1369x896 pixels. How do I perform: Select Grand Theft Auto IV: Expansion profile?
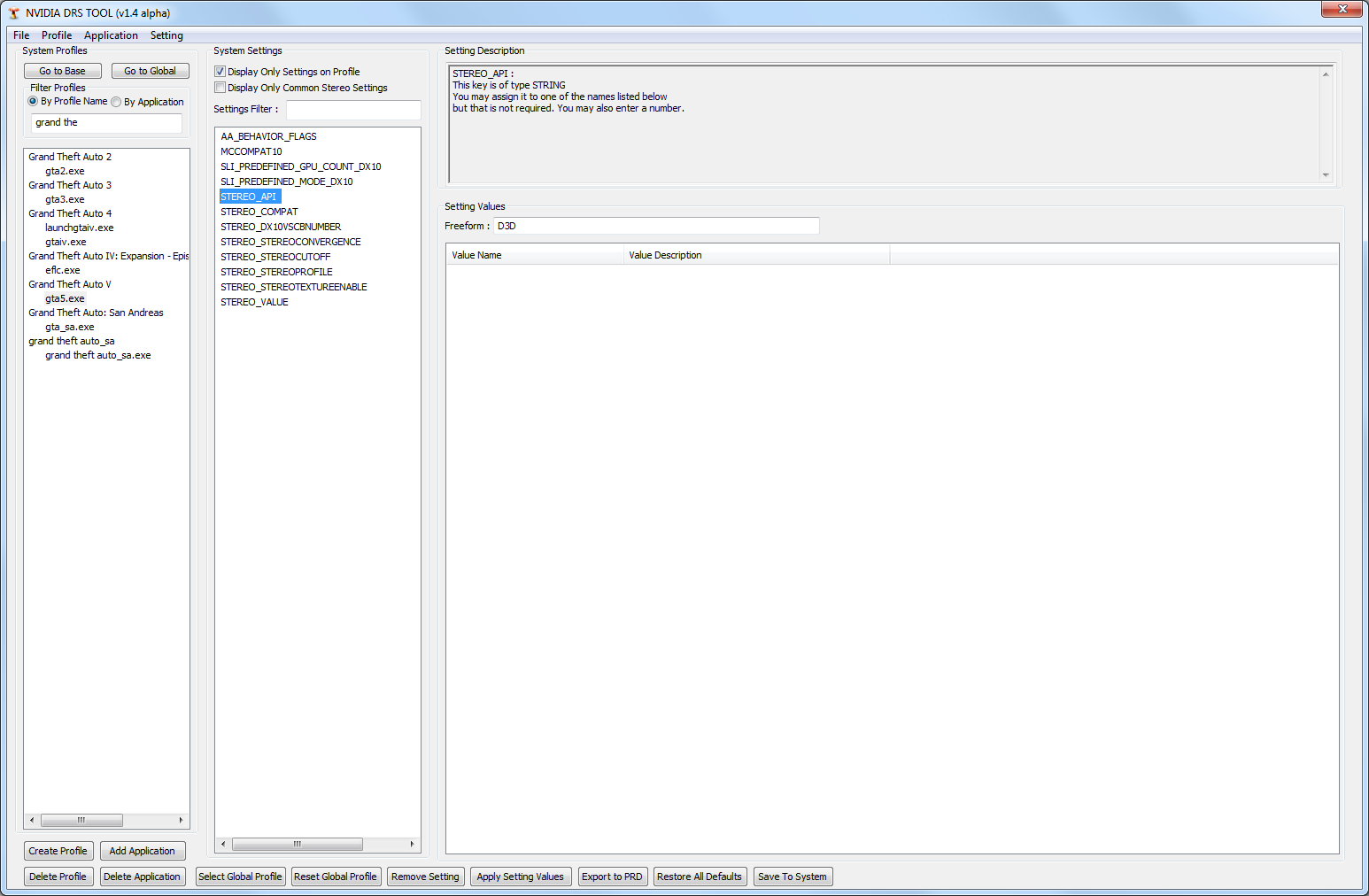(x=108, y=256)
